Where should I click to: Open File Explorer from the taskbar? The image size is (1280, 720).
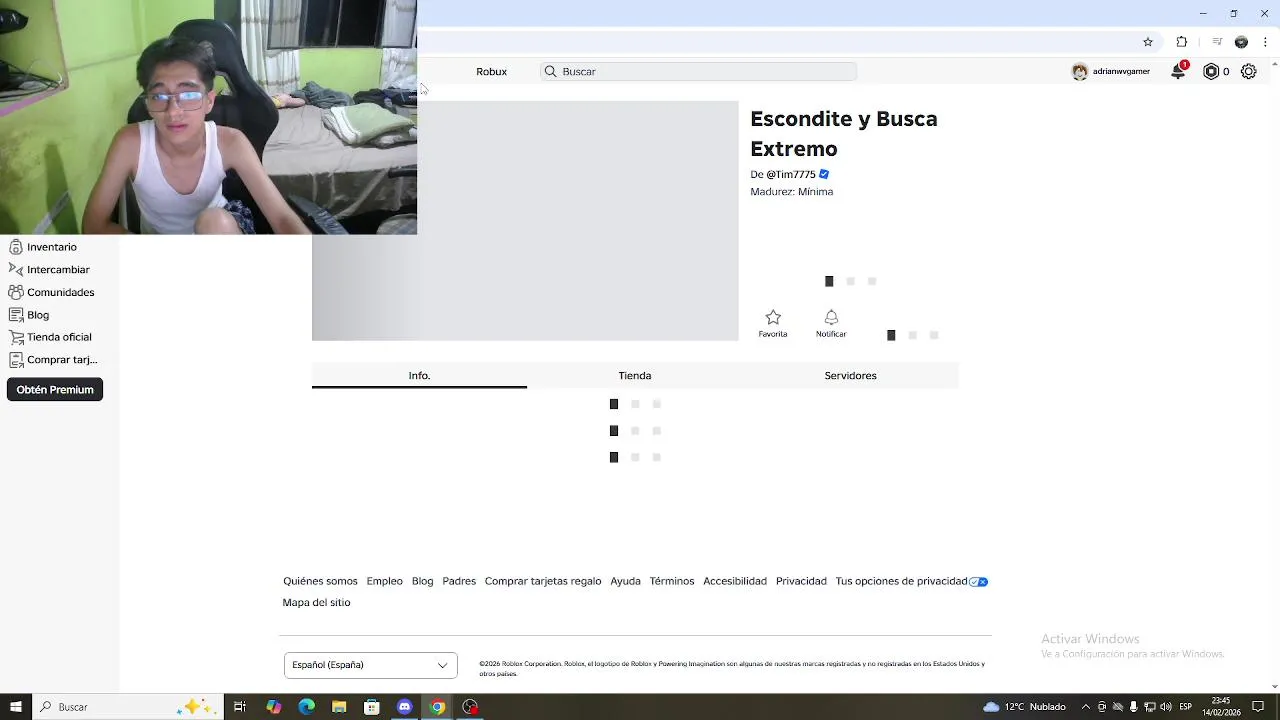pyautogui.click(x=339, y=707)
